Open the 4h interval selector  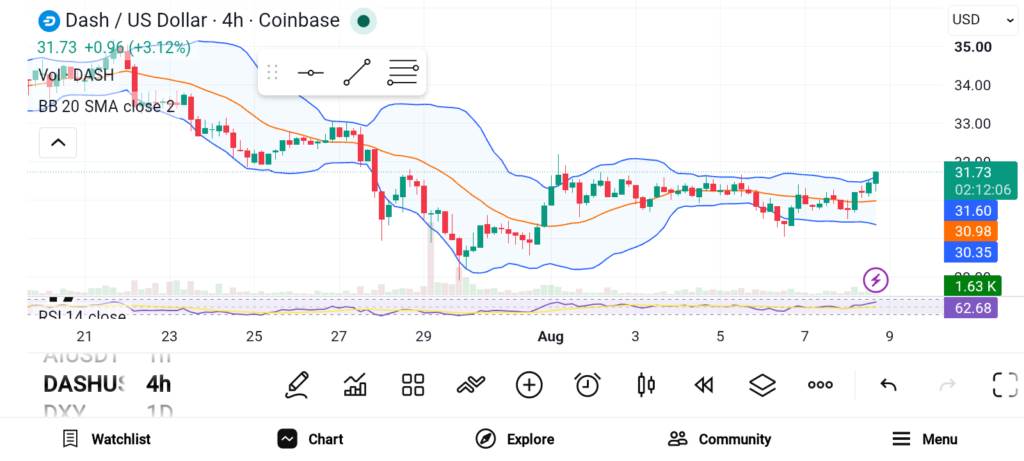159,384
